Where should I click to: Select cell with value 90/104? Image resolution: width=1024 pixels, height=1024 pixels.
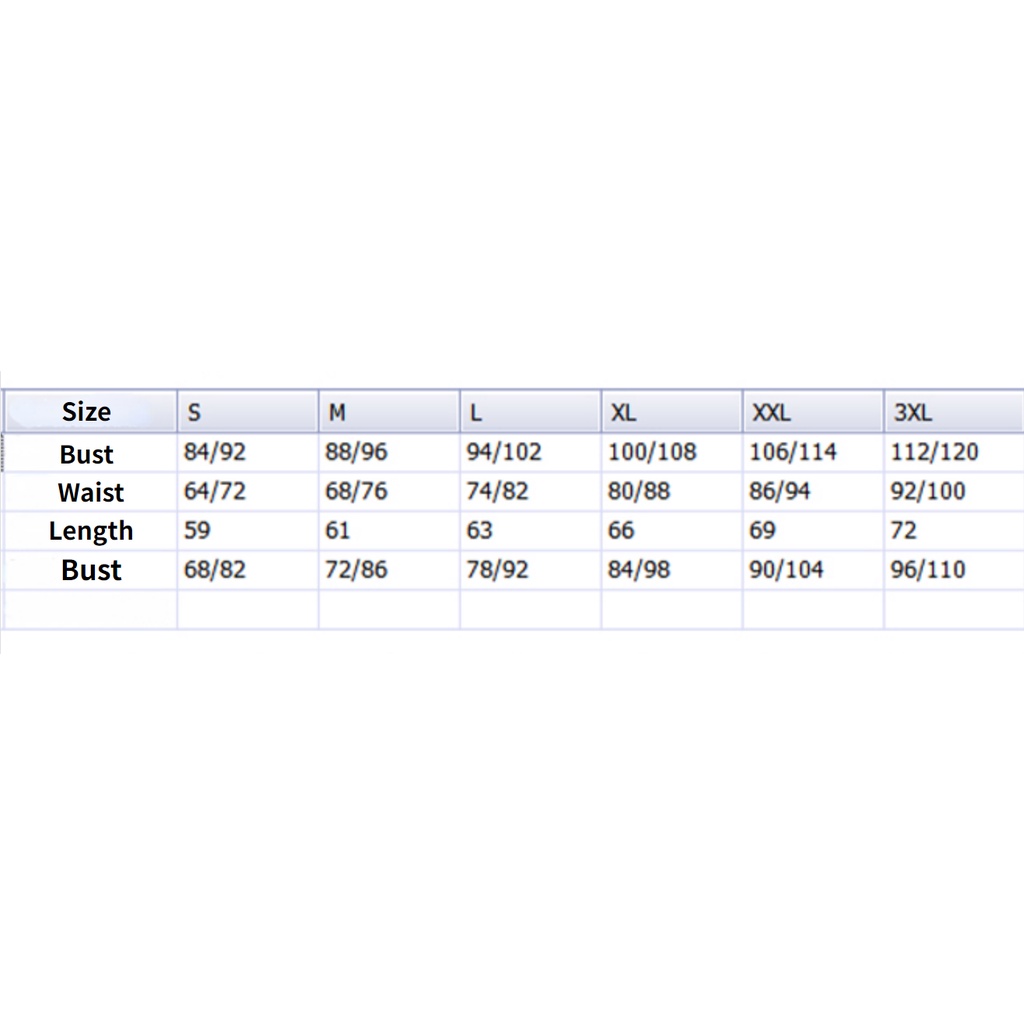(813, 570)
